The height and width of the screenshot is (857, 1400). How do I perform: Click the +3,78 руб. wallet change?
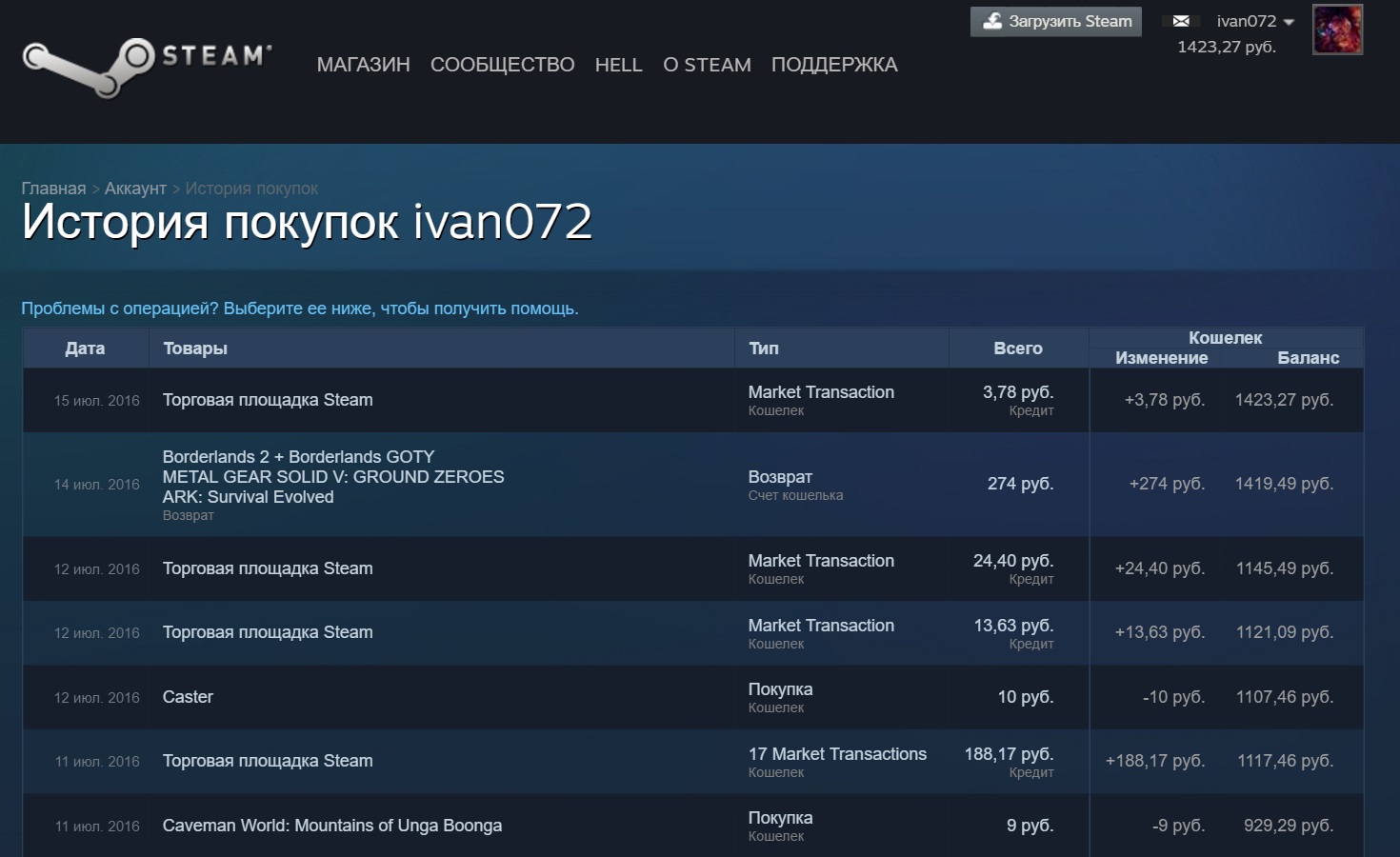coord(1165,400)
